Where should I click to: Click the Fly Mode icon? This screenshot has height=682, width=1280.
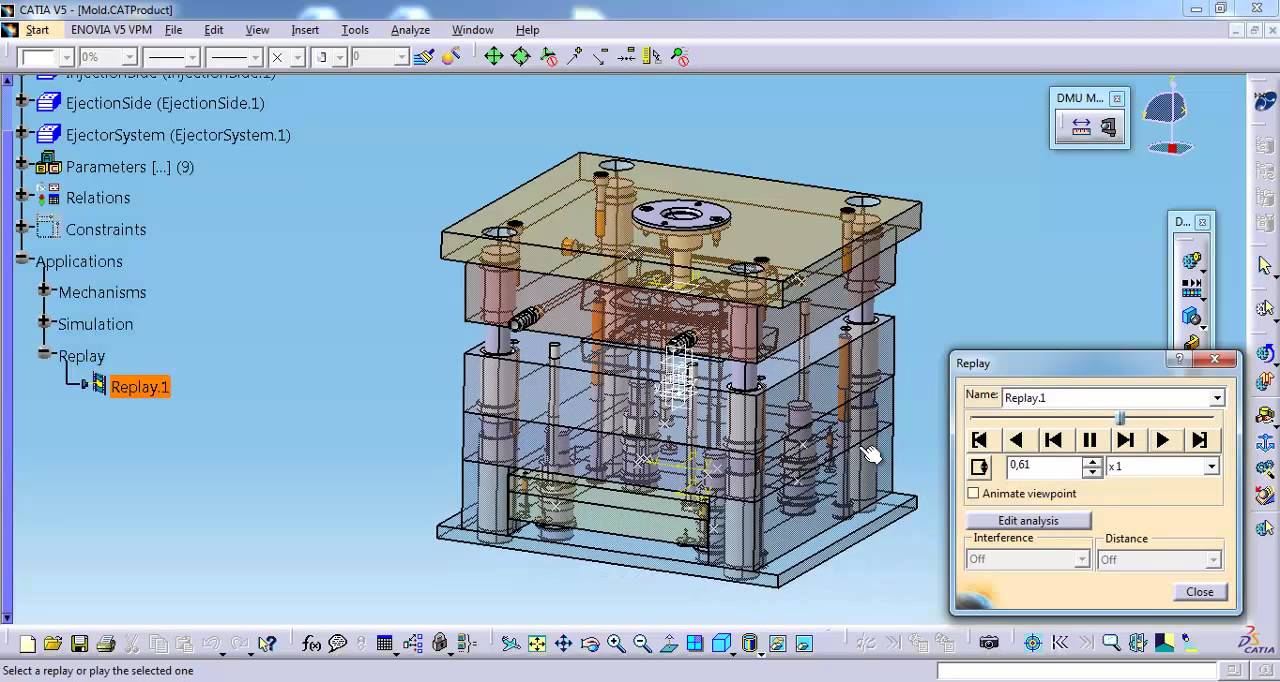511,644
